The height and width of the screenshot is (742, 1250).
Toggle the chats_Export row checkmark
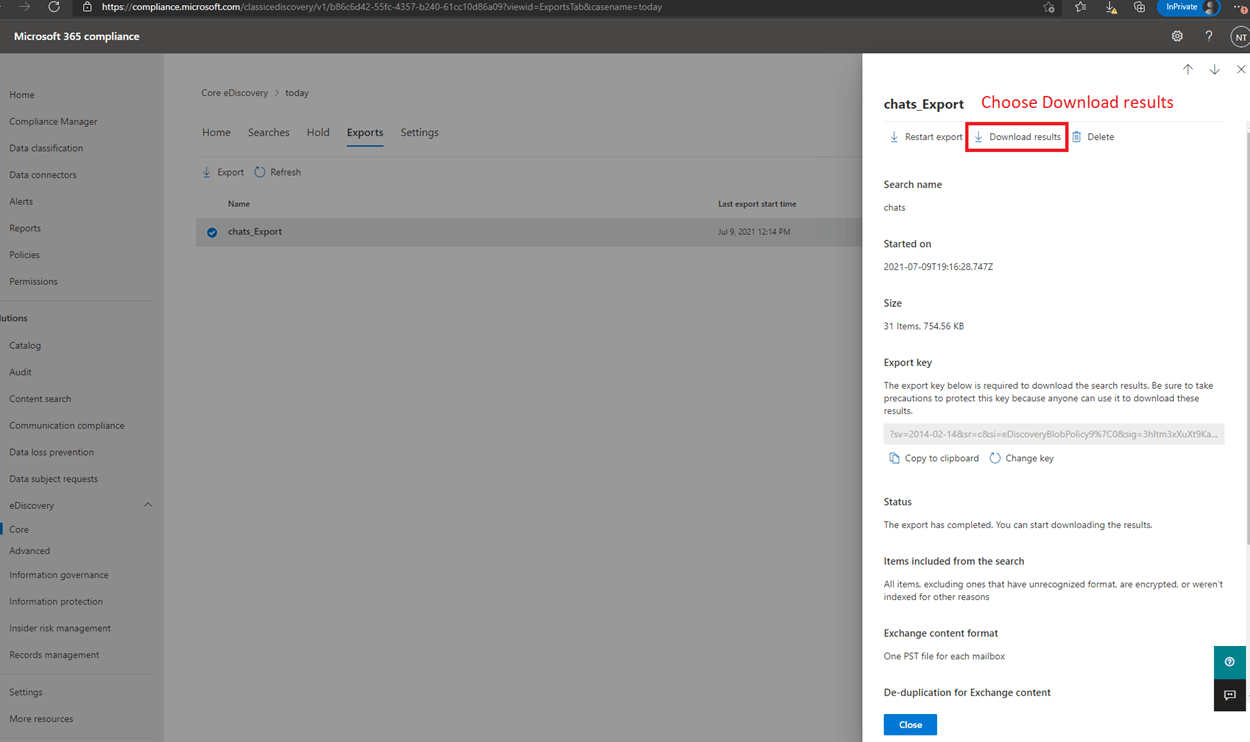tap(212, 232)
